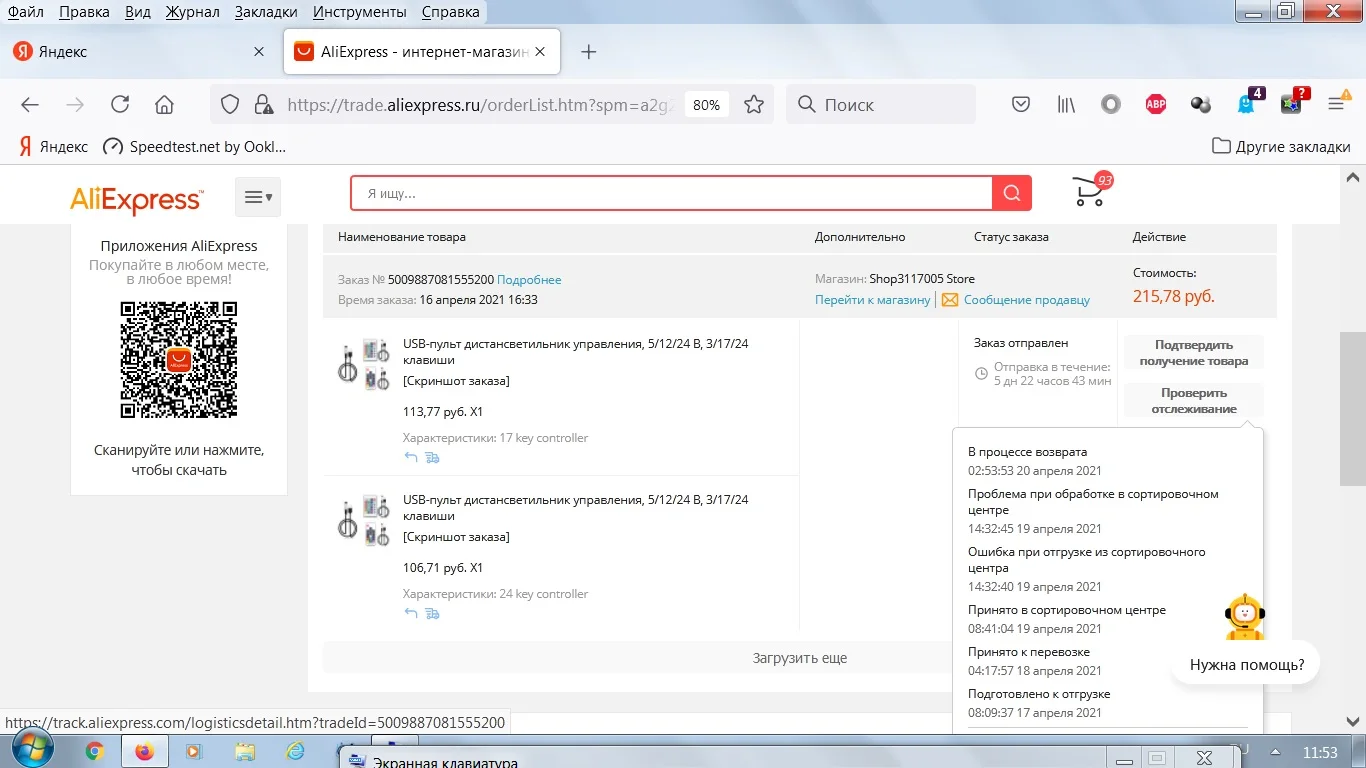Close the AliExpress tab
1366x768 pixels.
click(x=541, y=52)
